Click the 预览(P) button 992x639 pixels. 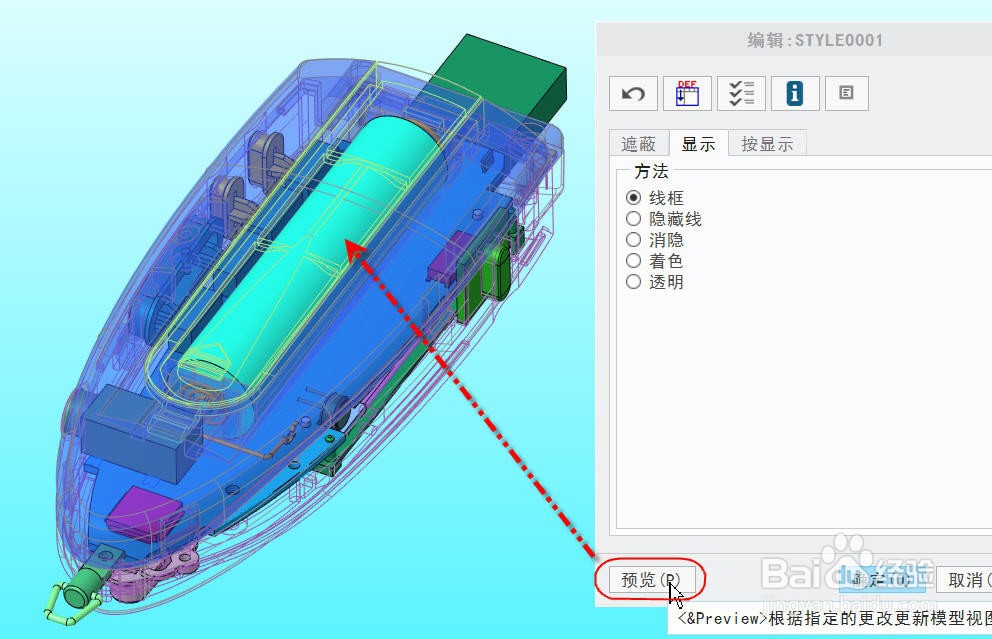[x=650, y=580]
